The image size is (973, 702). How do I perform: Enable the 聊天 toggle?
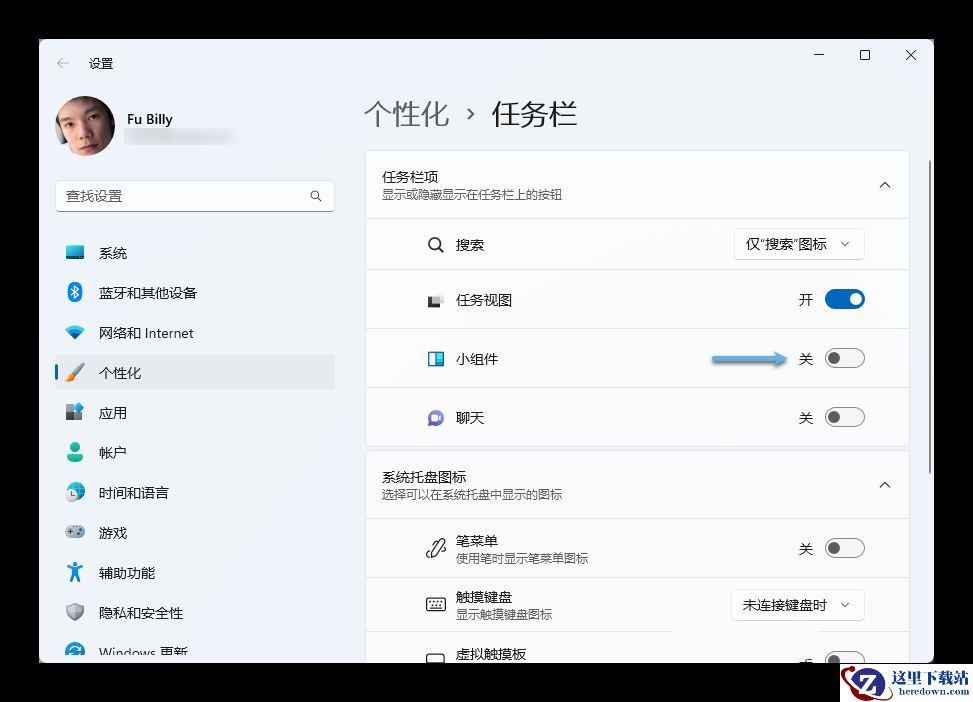(x=845, y=417)
